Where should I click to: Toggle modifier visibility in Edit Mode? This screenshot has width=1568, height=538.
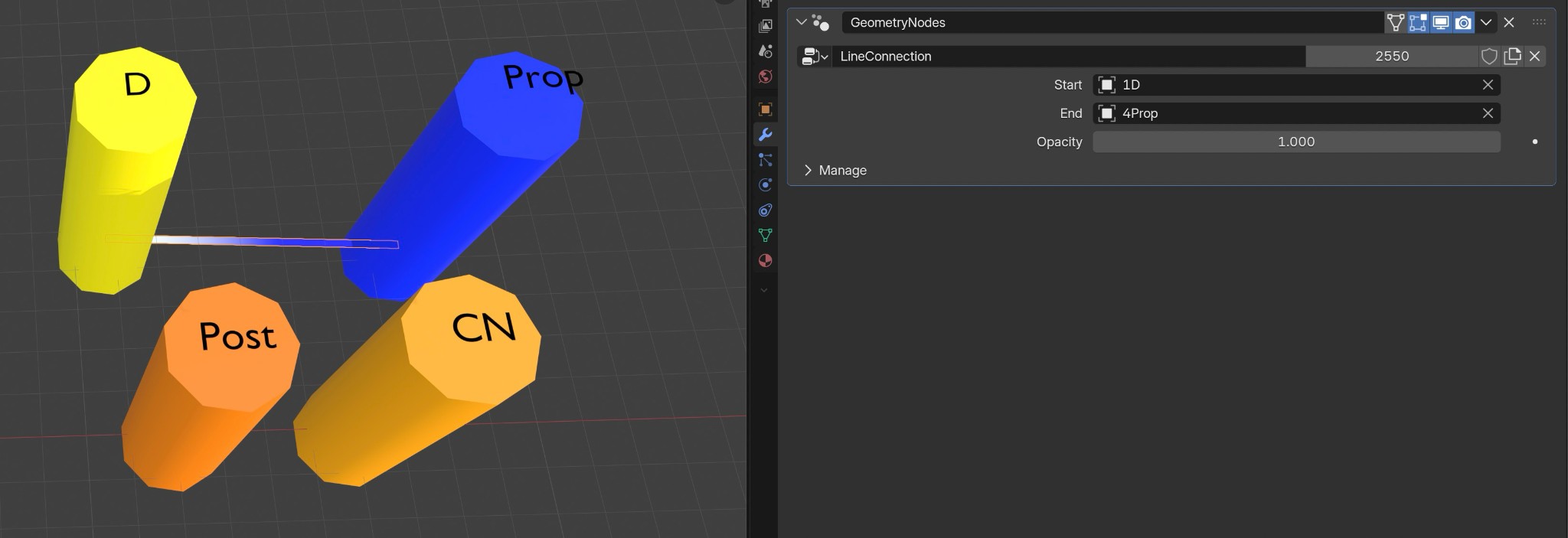pos(1418,23)
